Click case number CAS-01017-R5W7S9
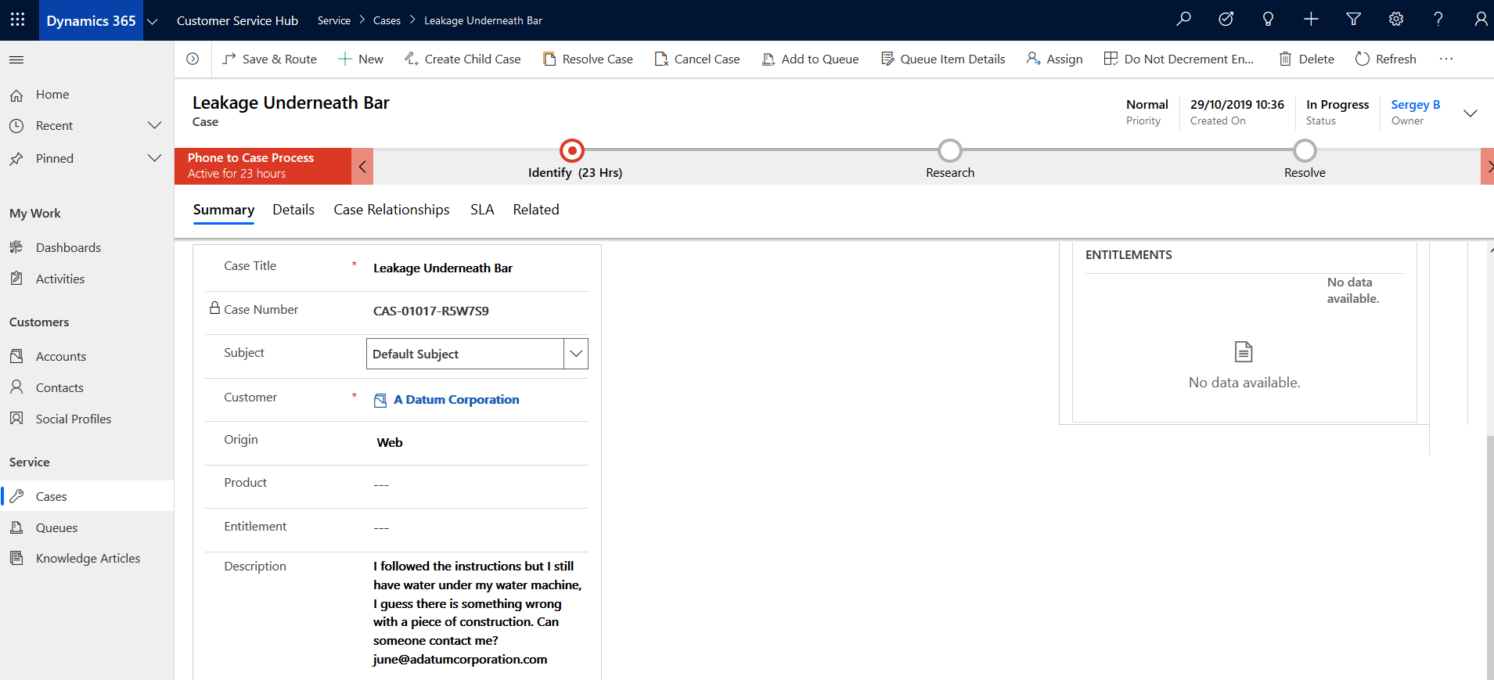 coord(431,311)
